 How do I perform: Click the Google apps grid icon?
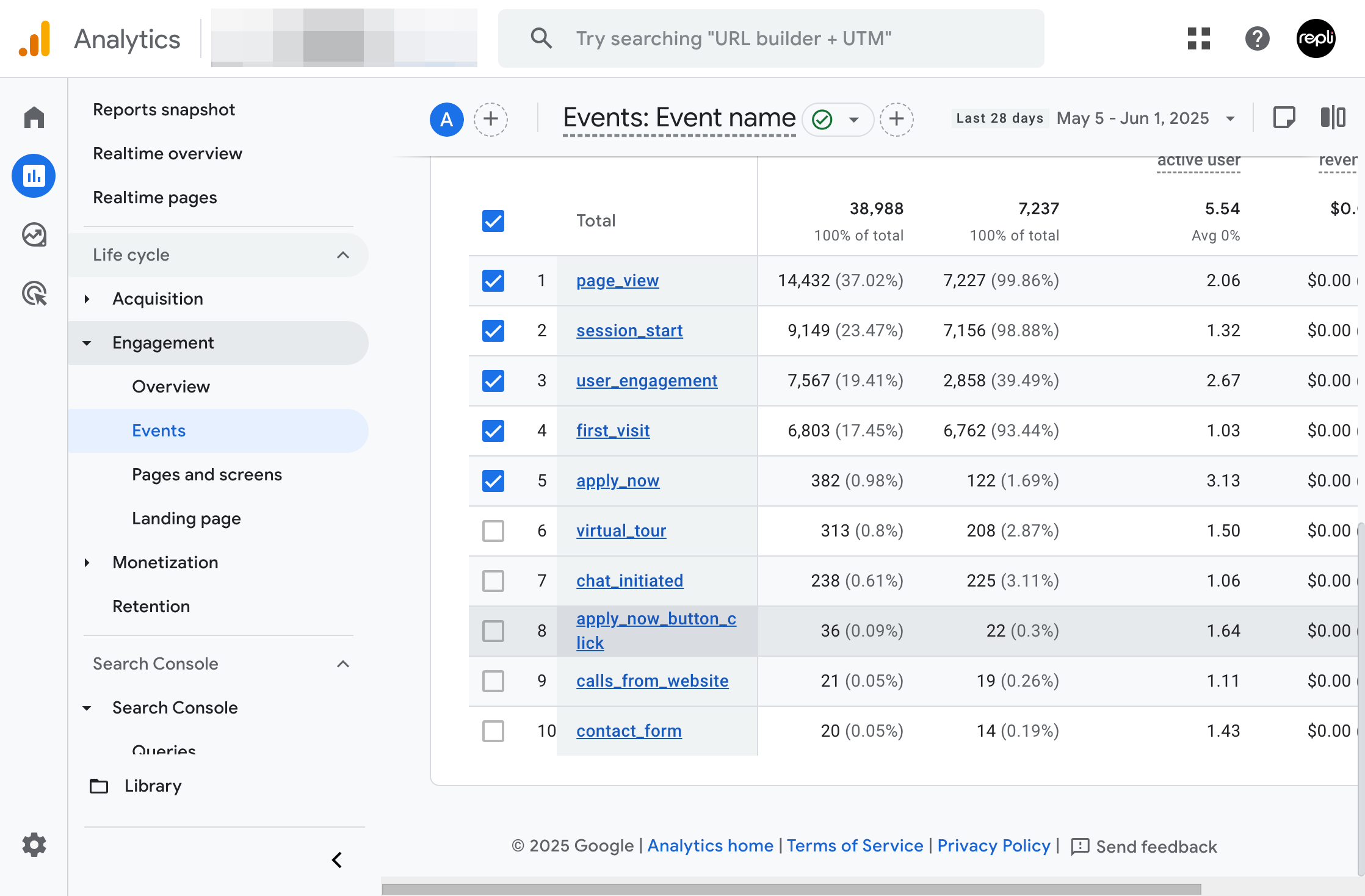[1199, 38]
